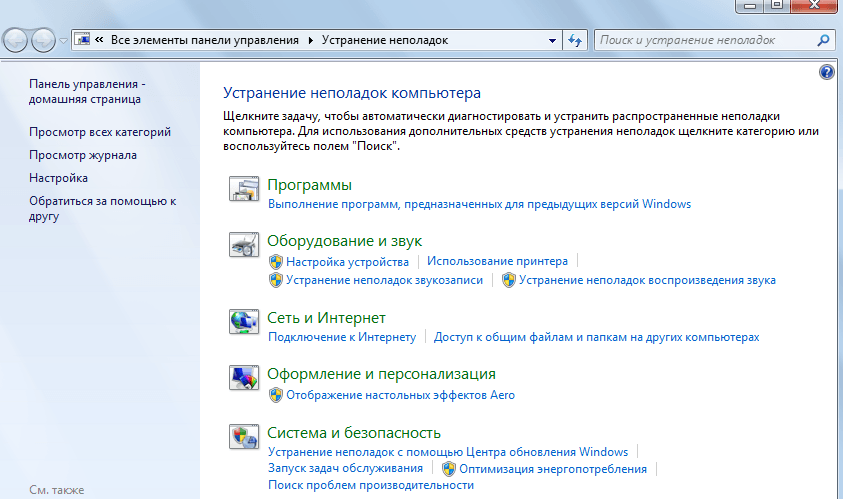Click the Система и безопасность category icon
Image resolution: width=843 pixels, height=499 pixels.
point(244,437)
